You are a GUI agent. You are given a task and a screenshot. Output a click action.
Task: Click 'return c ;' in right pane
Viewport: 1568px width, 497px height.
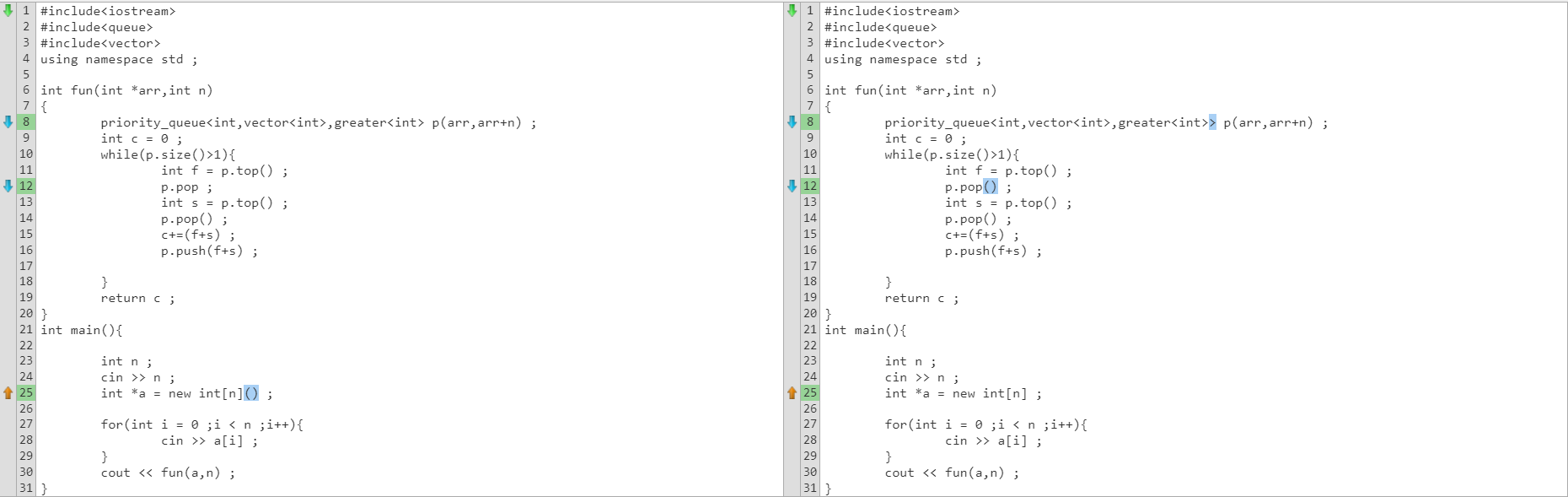921,299
